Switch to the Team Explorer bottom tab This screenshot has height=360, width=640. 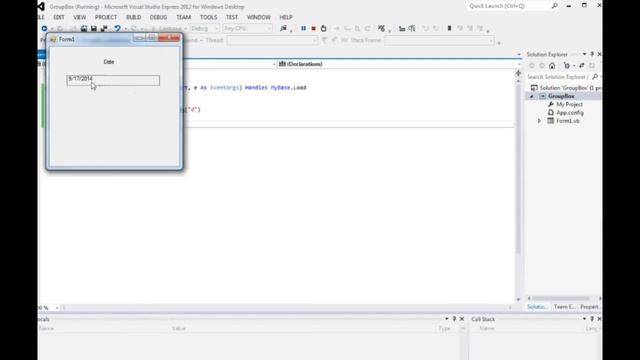pos(564,307)
